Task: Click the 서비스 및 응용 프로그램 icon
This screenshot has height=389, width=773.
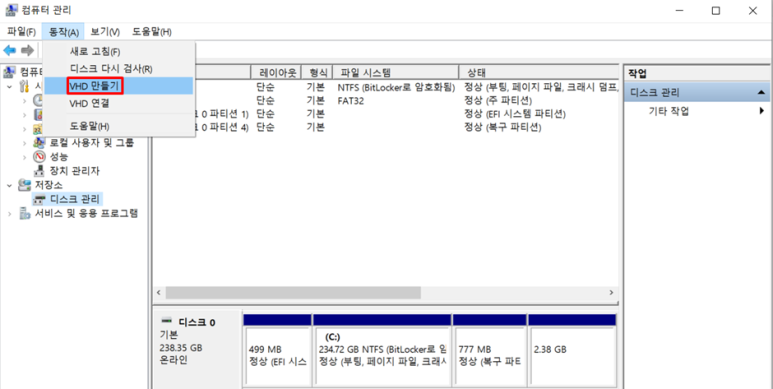Action: tap(24, 213)
